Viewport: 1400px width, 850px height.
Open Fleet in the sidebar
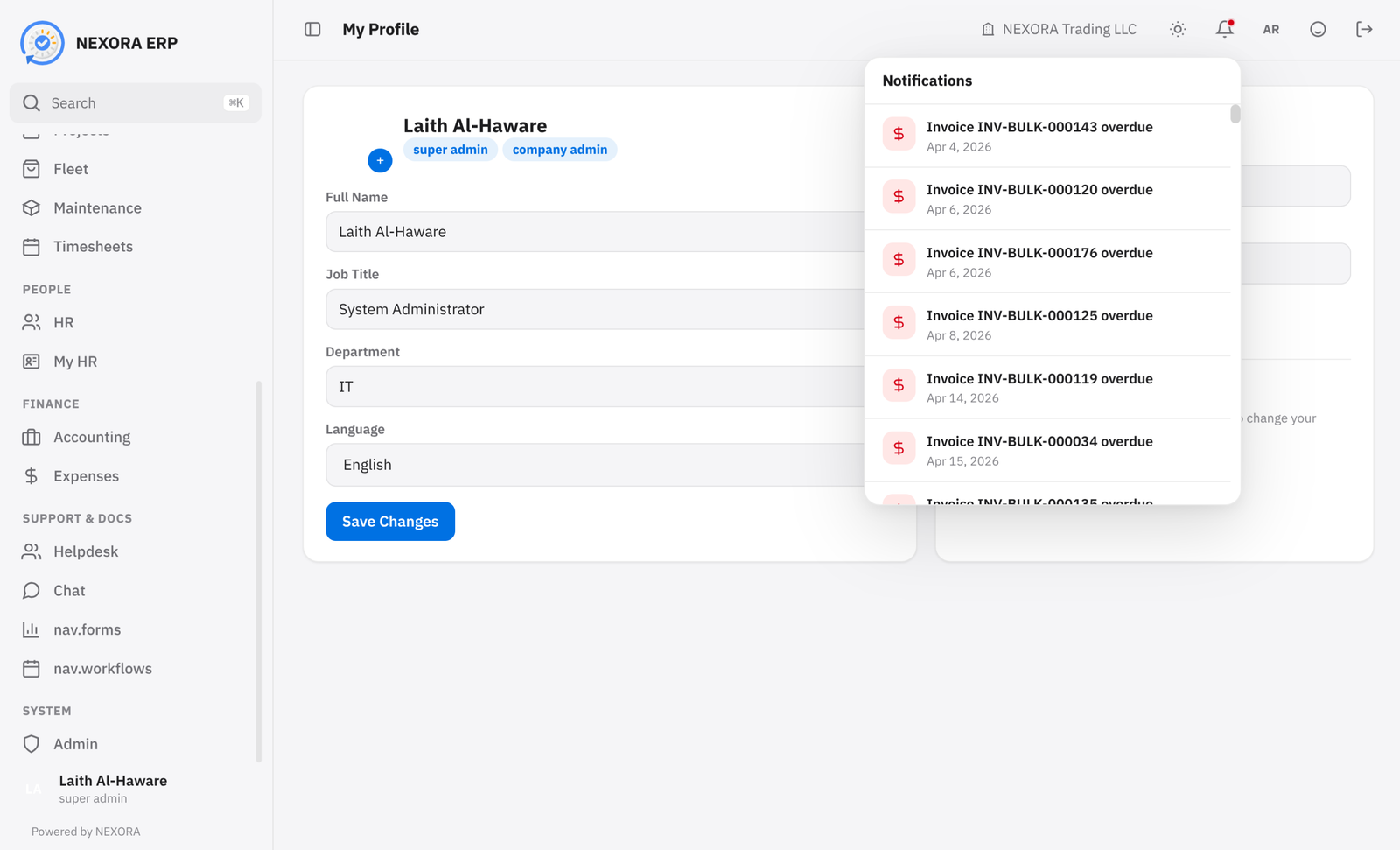[136, 169]
